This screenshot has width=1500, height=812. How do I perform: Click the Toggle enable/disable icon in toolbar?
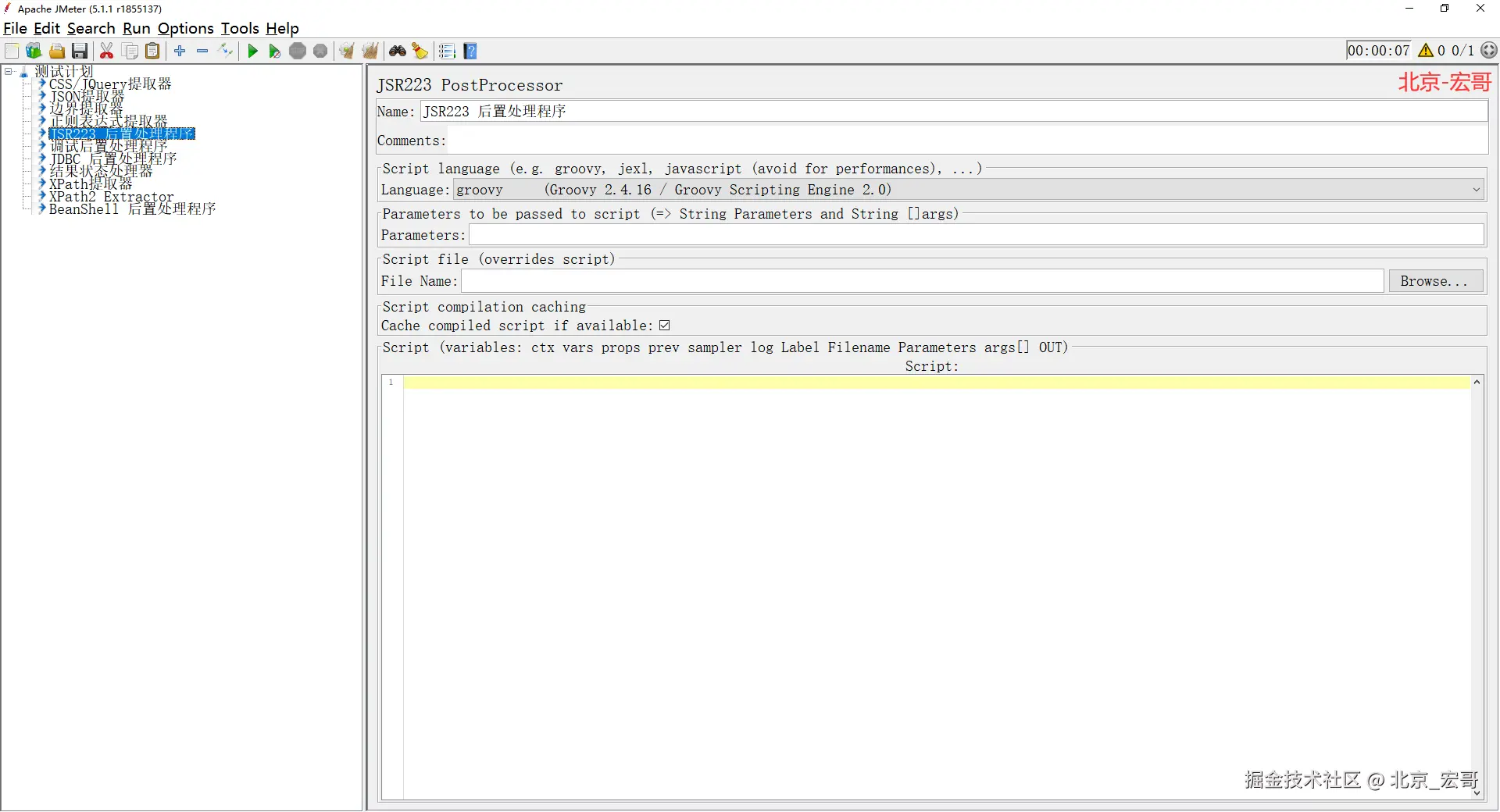click(x=226, y=52)
